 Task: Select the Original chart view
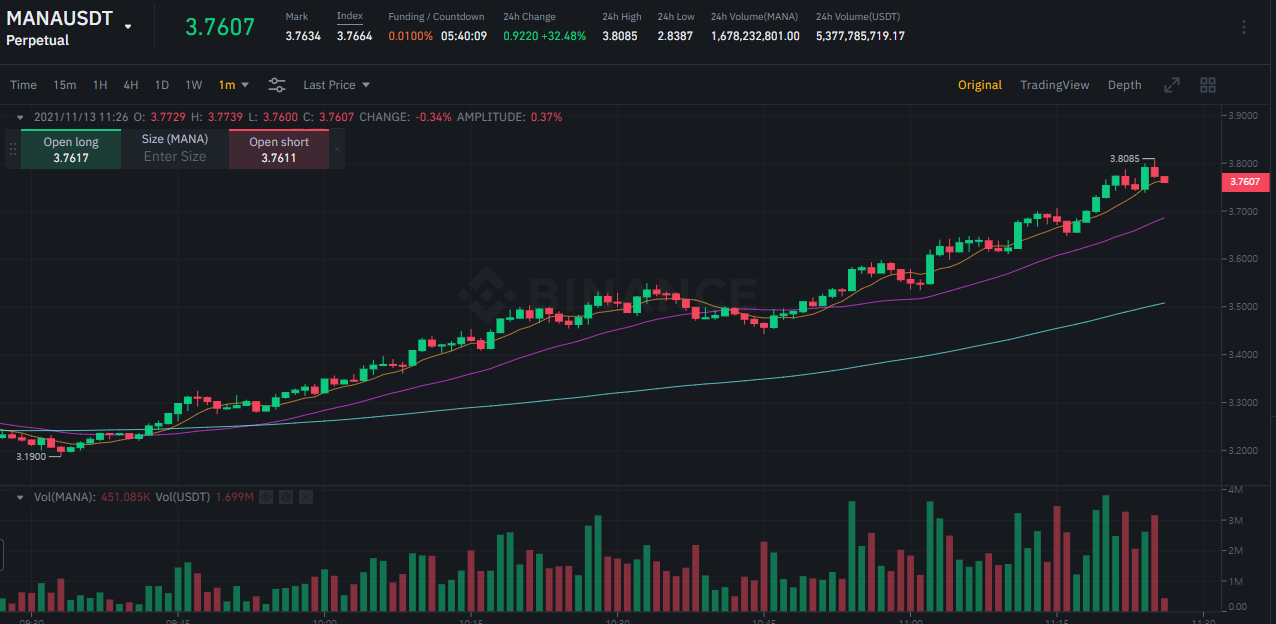[980, 85]
